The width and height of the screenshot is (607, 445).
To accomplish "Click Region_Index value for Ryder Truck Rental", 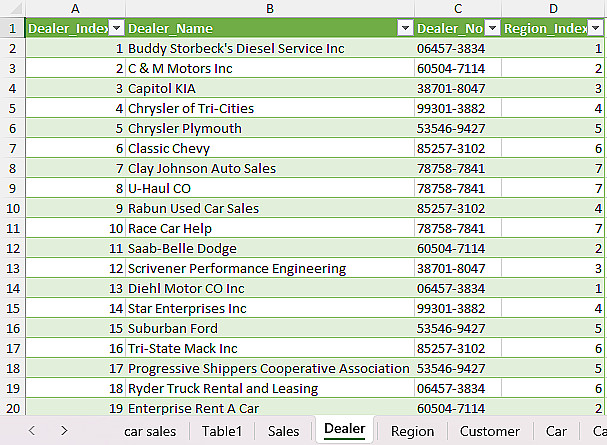I will [x=554, y=389].
